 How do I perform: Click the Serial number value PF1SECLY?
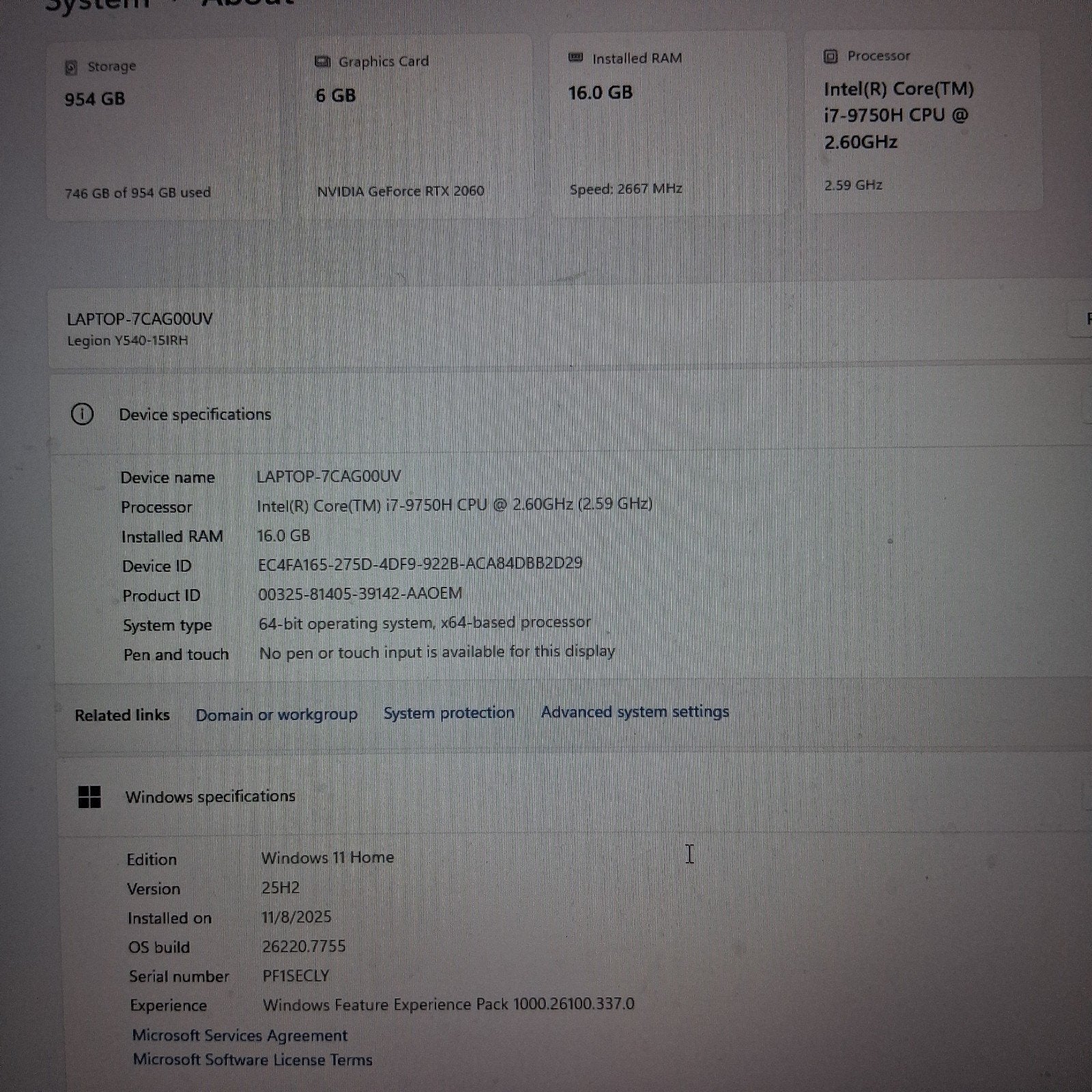[x=296, y=976]
